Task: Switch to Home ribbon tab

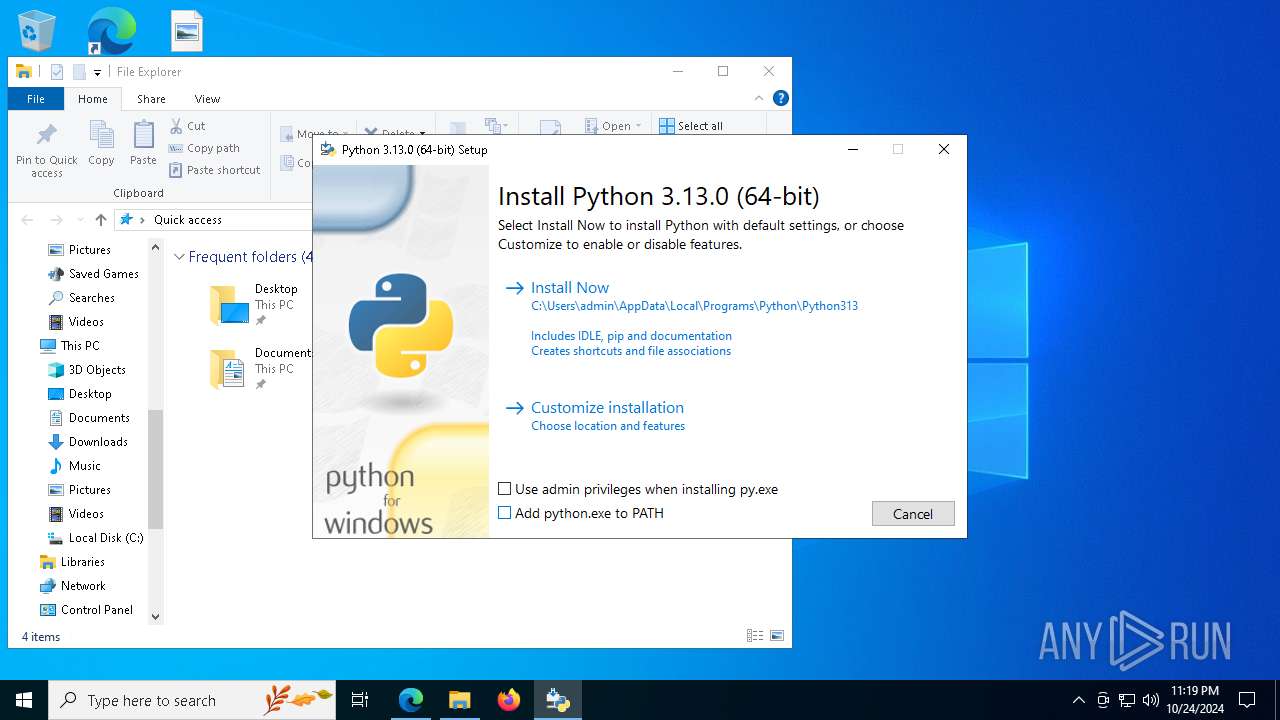Action: pos(93,99)
